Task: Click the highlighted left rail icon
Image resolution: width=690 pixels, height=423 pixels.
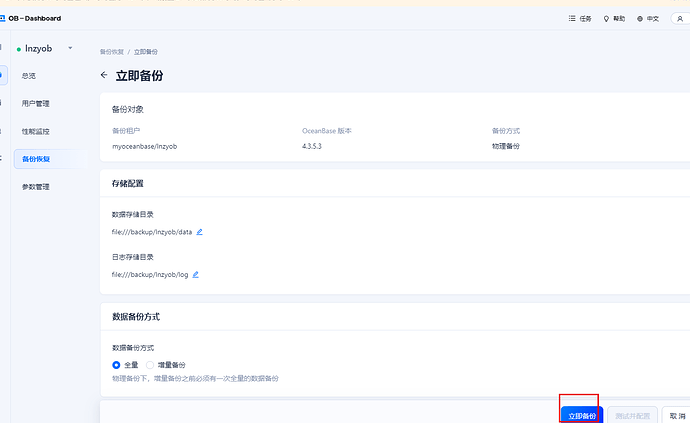Action: click(3, 75)
